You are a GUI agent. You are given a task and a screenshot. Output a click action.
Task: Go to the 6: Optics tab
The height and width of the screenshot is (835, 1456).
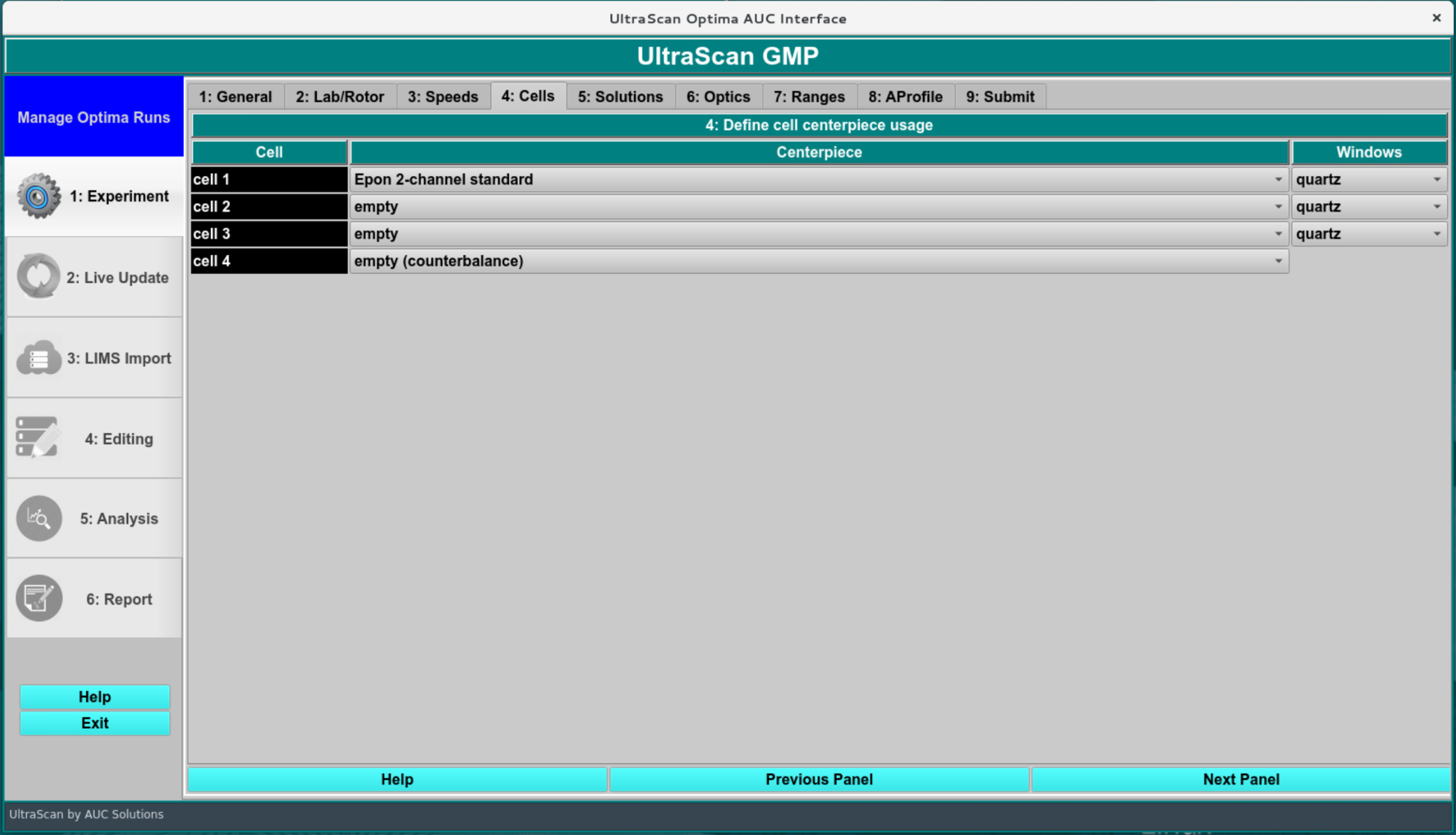(718, 97)
